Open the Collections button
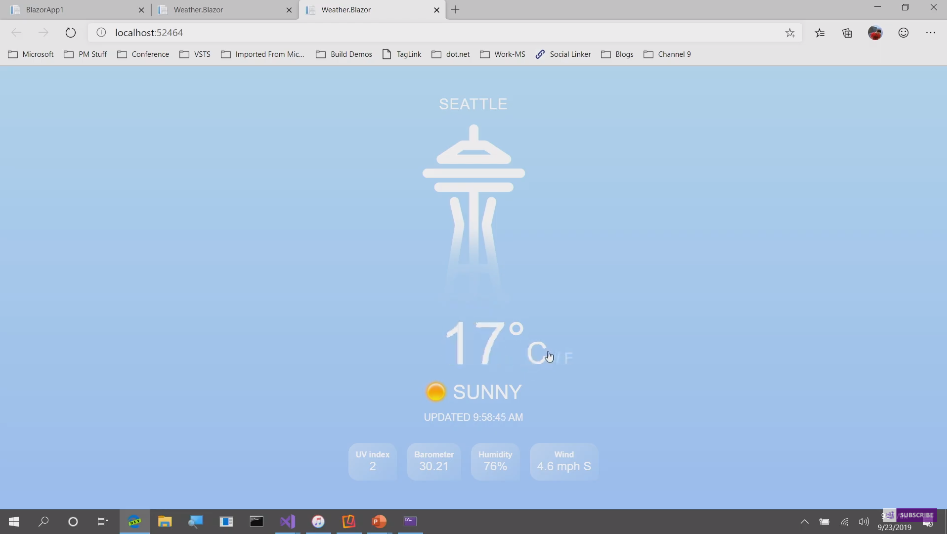Screen dimensions: 947x534 [847, 33]
